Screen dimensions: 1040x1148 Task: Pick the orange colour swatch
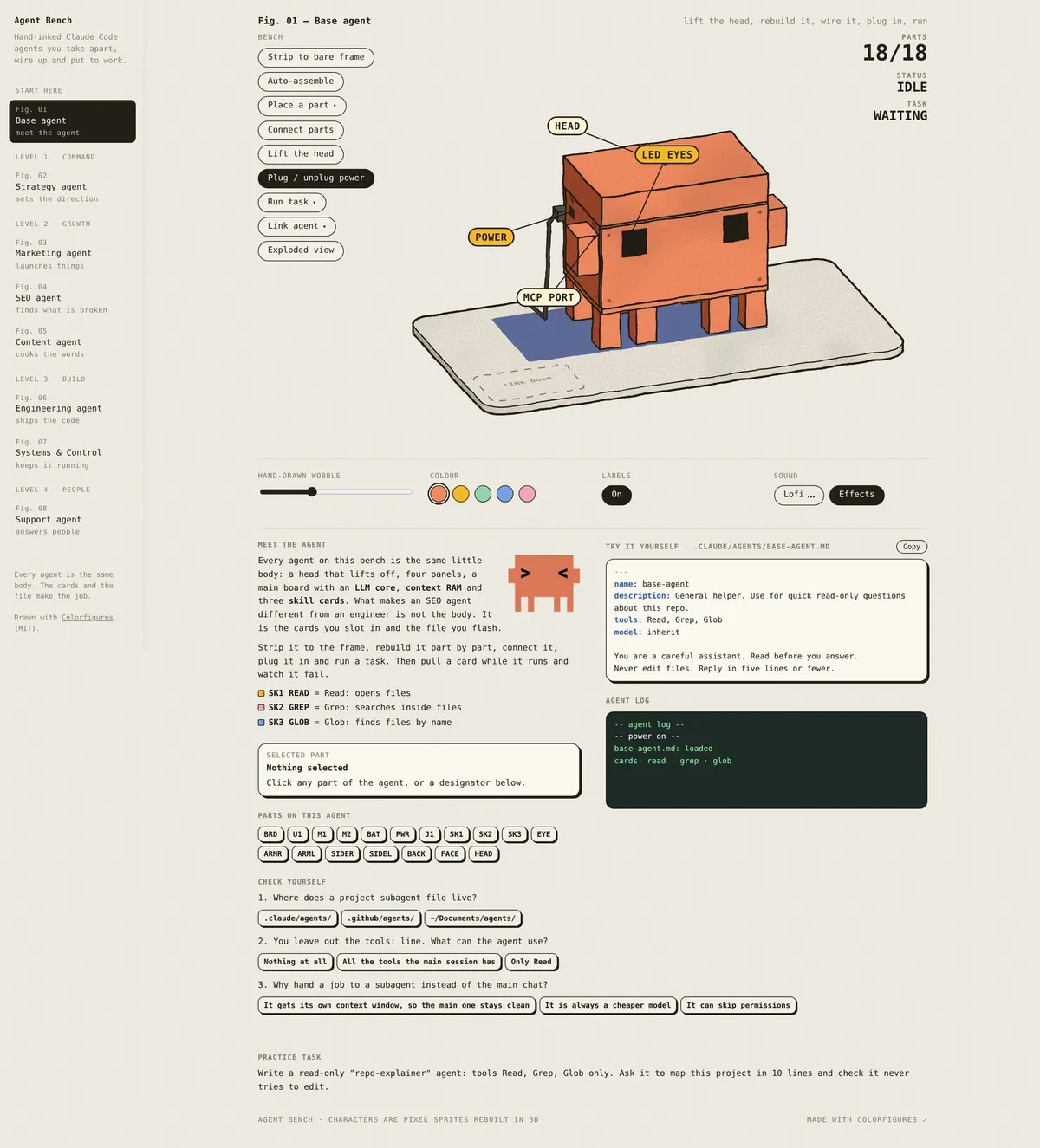tap(439, 494)
